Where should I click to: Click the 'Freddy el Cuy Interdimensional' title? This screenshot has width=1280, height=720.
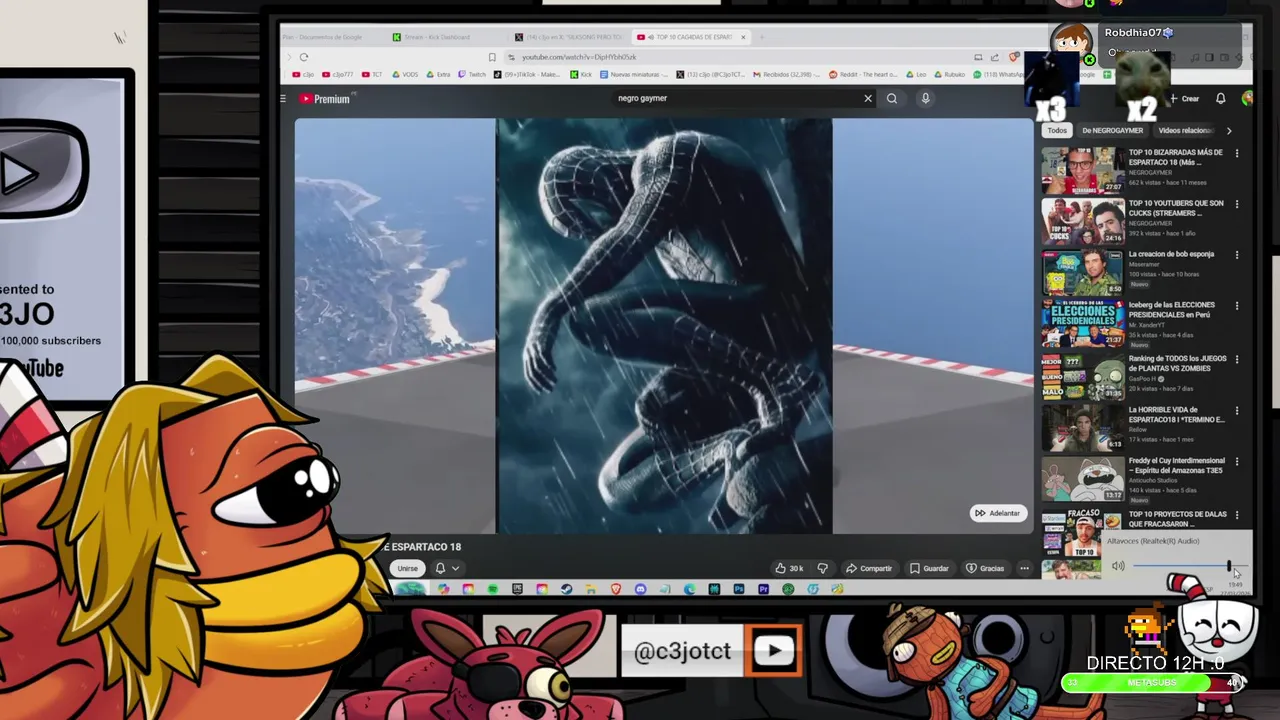coord(1177,466)
